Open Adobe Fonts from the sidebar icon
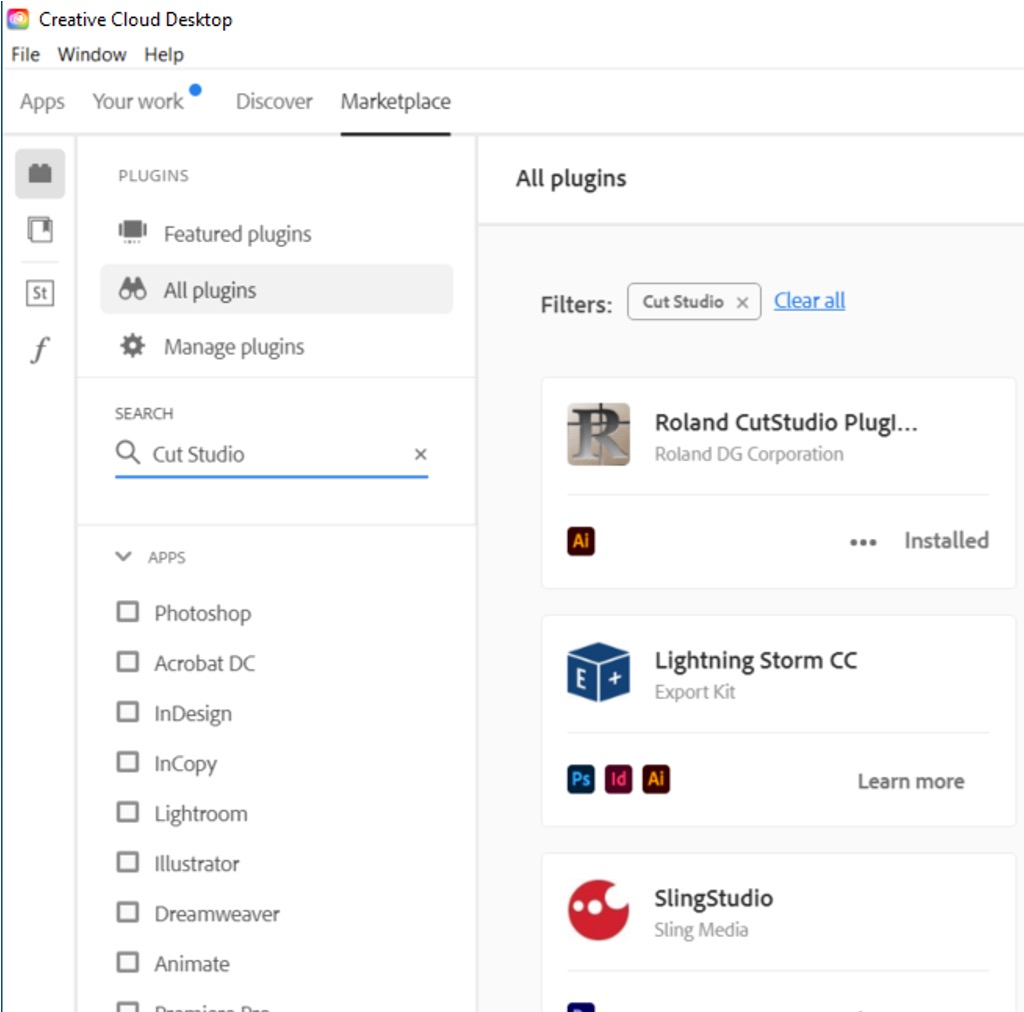Viewport: 1024px width, 1012px height. 40,351
